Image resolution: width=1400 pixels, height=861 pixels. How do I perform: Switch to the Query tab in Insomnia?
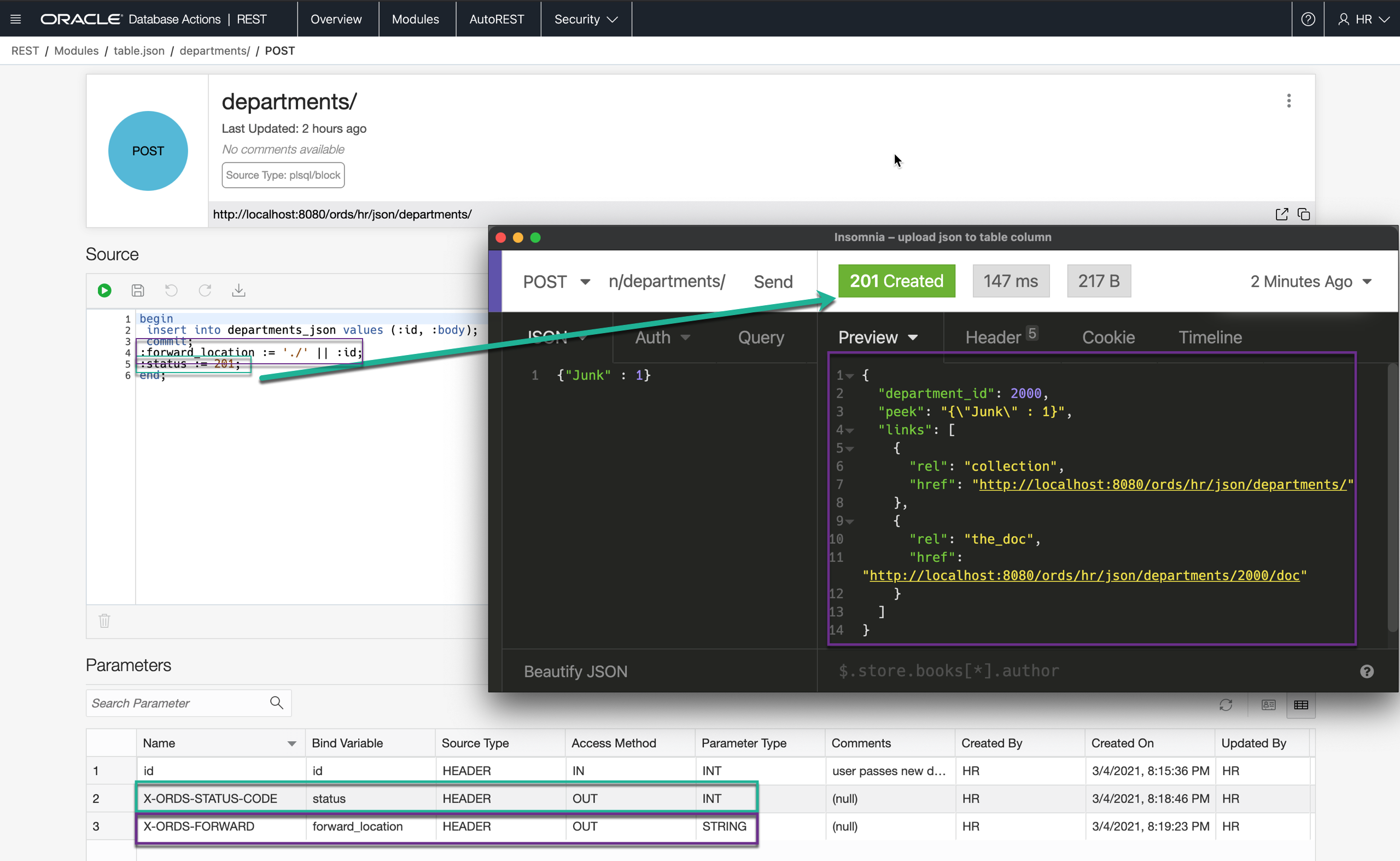[x=761, y=337]
